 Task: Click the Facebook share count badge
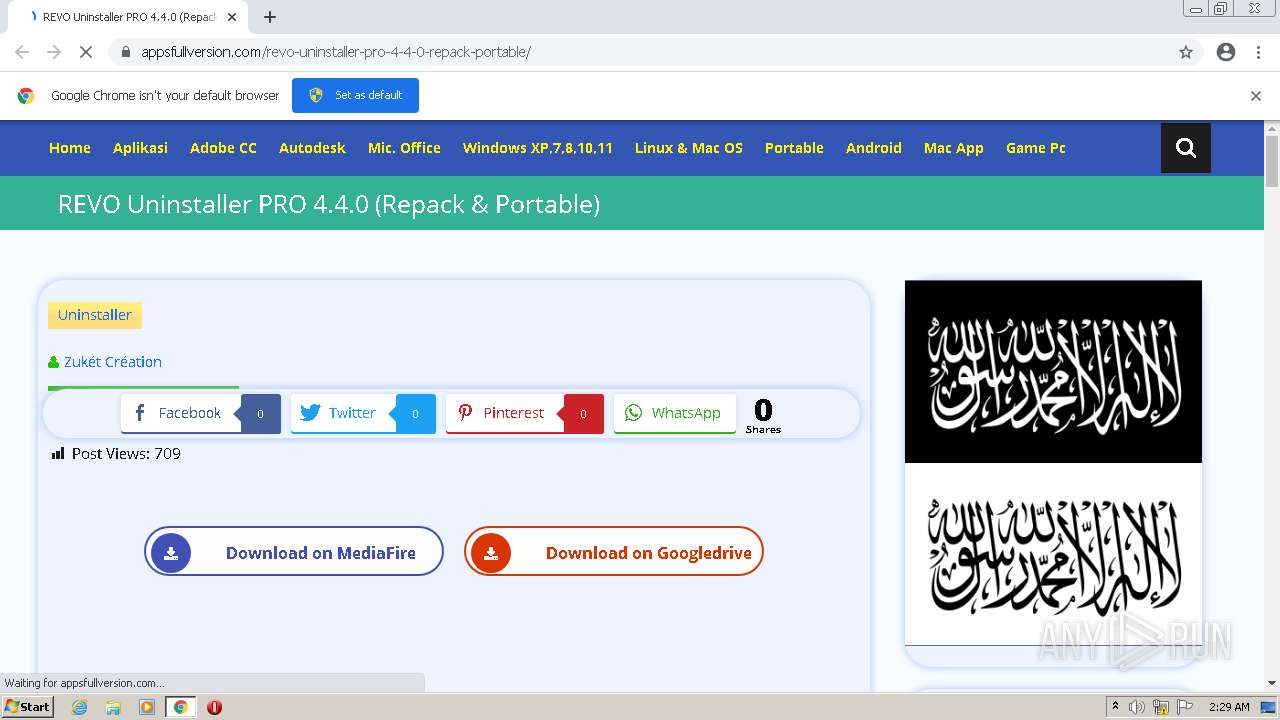[260, 414]
